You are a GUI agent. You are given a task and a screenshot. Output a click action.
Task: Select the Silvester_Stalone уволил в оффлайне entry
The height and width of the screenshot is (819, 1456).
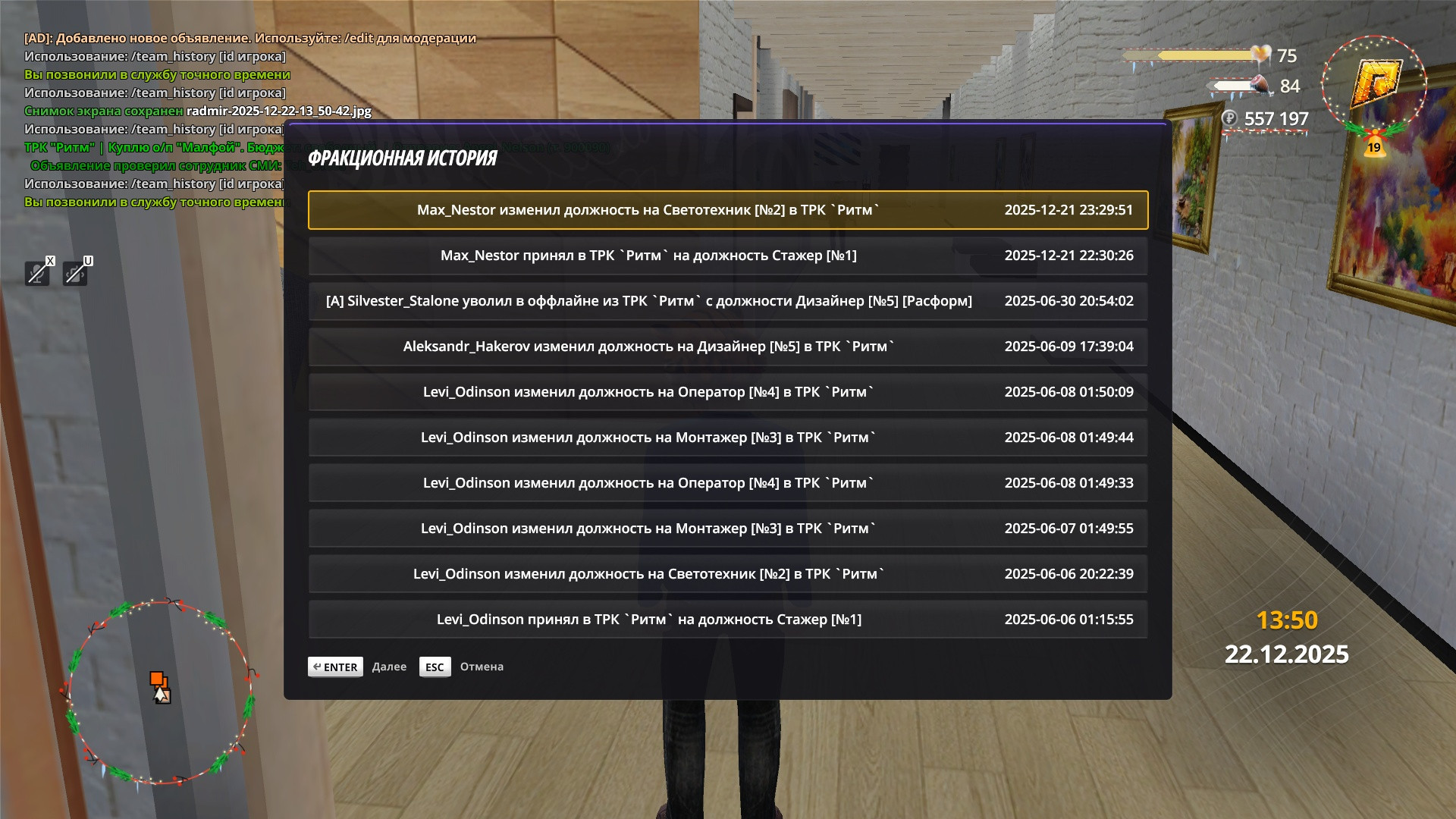(727, 301)
